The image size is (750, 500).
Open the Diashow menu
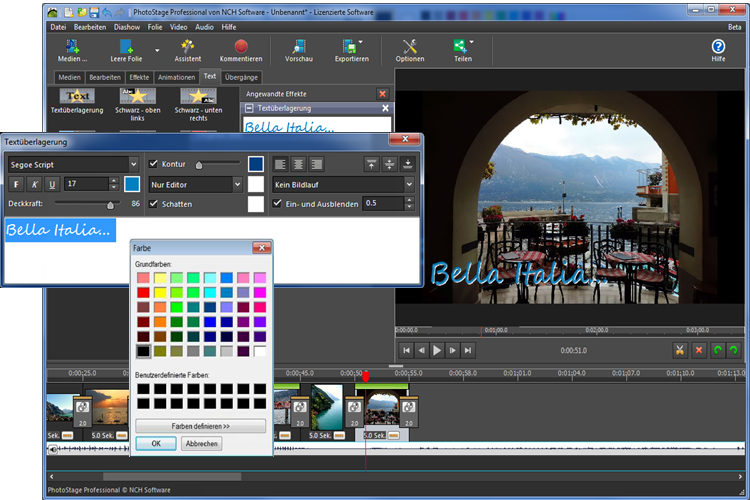(x=127, y=27)
